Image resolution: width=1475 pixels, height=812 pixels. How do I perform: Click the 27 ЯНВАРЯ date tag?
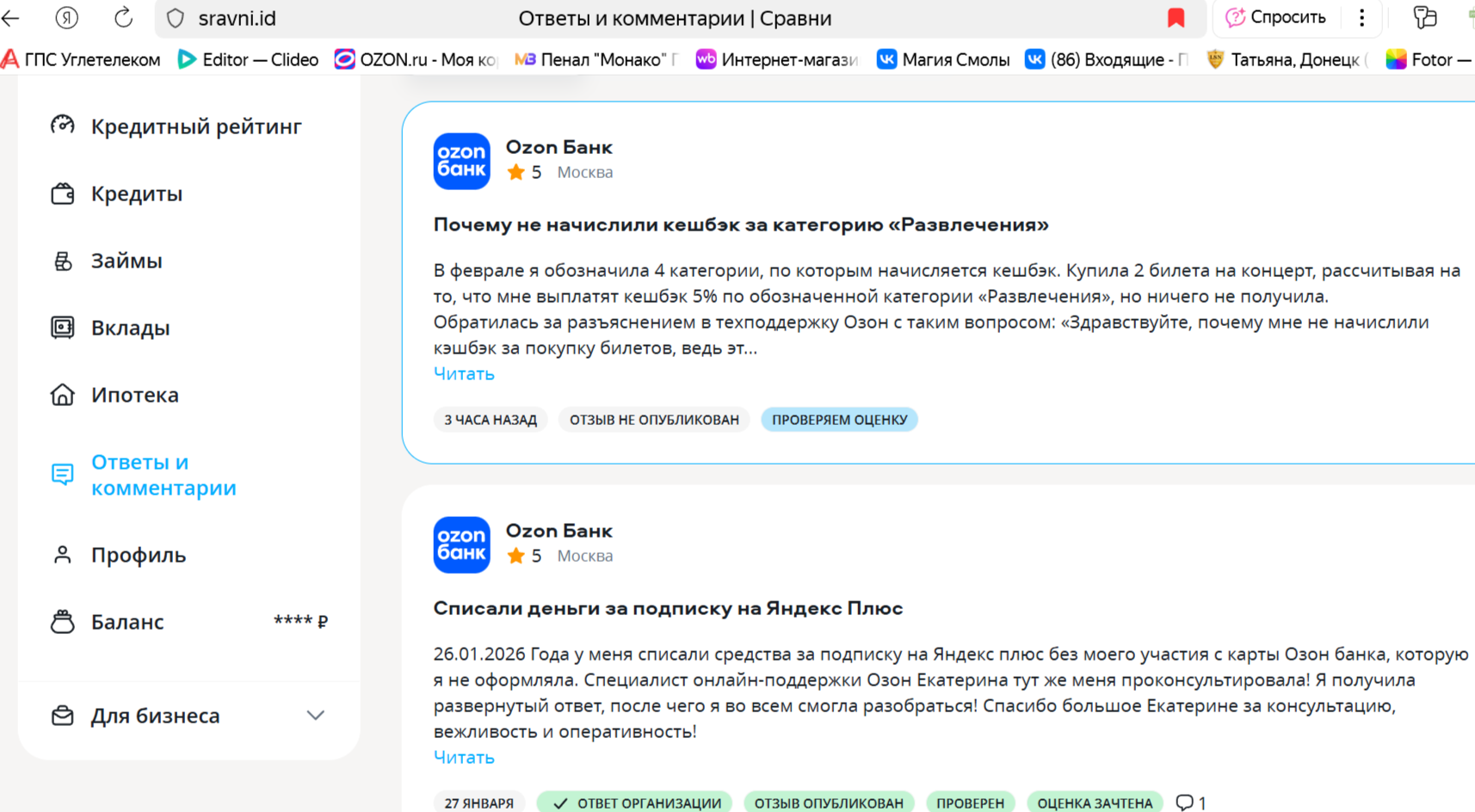point(478,803)
